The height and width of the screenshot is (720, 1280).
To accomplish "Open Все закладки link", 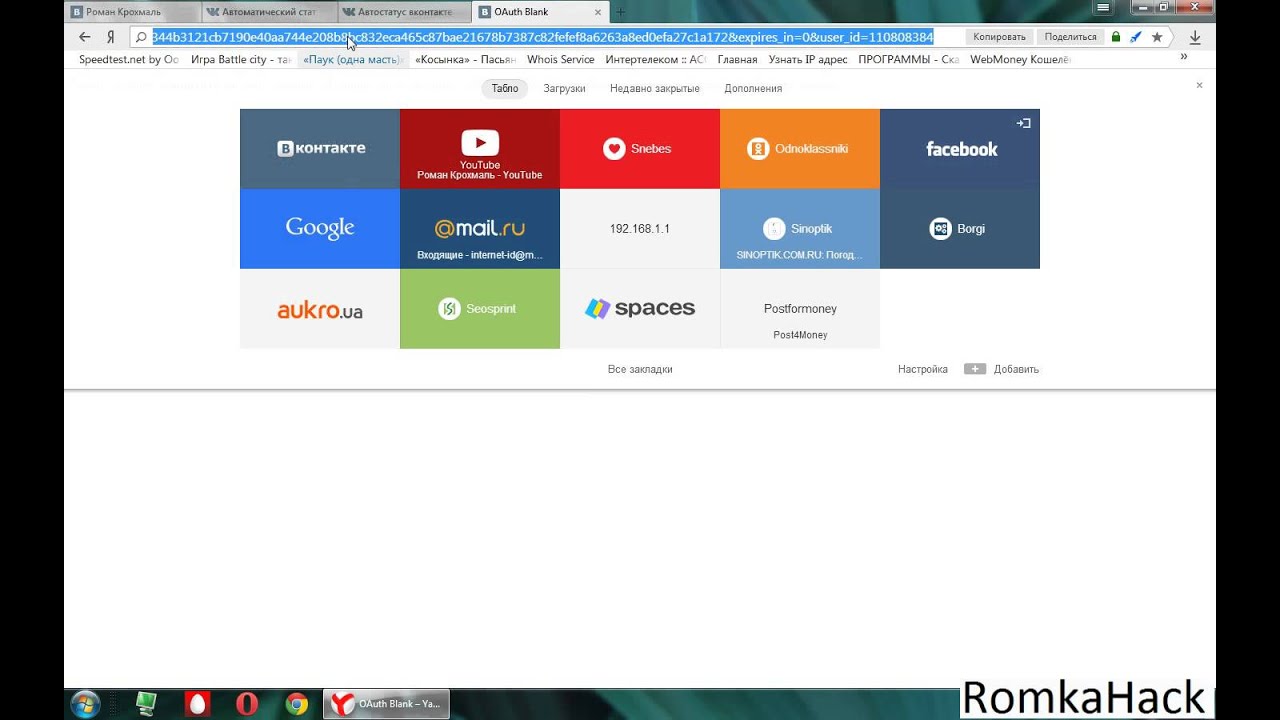I will click(640, 369).
